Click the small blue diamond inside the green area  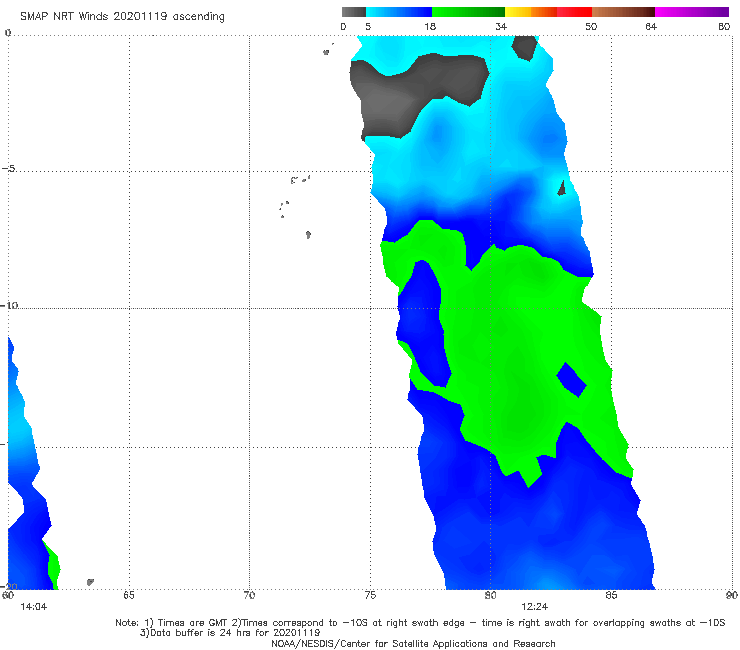click(x=571, y=380)
